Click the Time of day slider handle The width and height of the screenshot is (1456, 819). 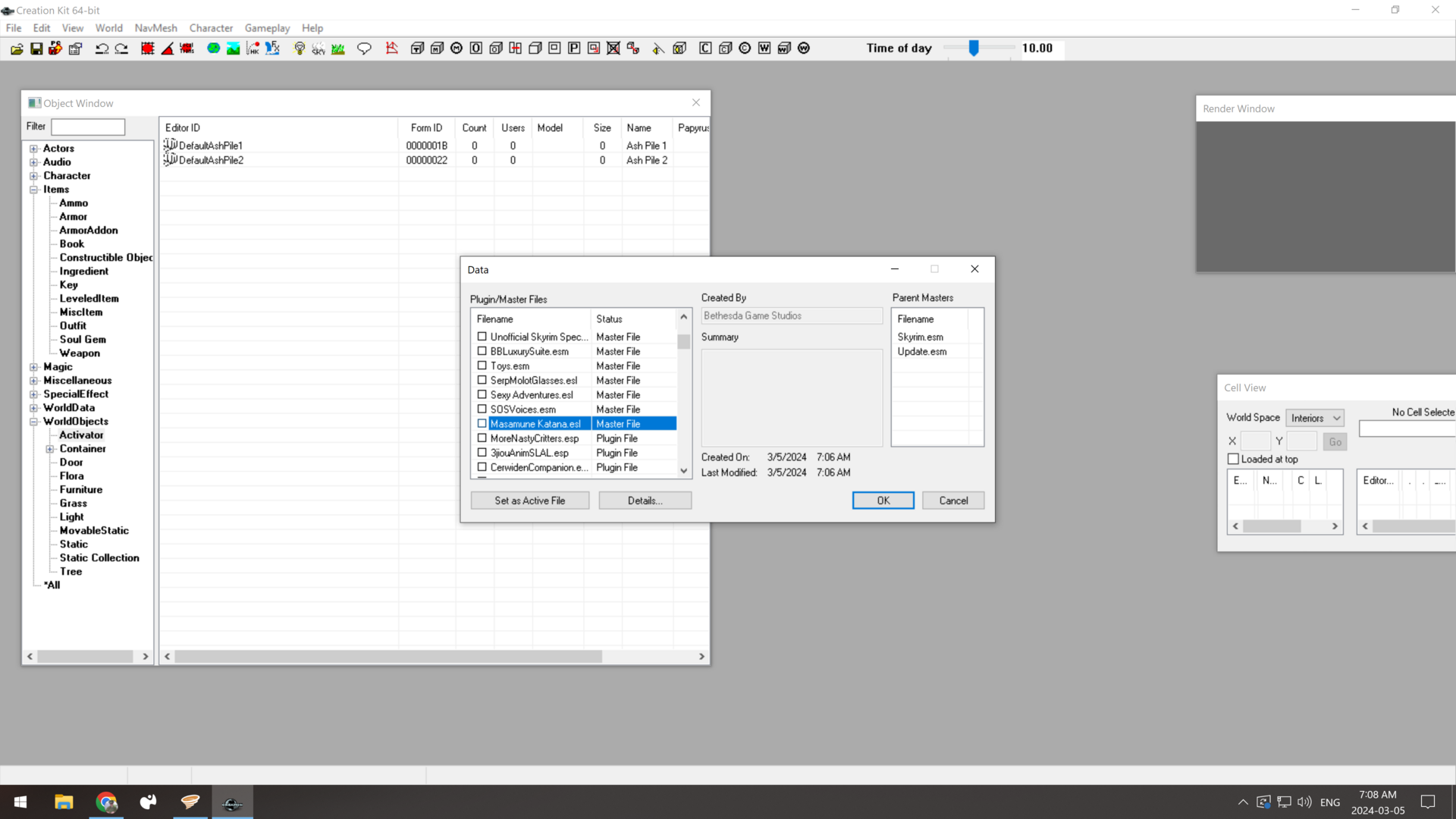pyautogui.click(x=974, y=48)
